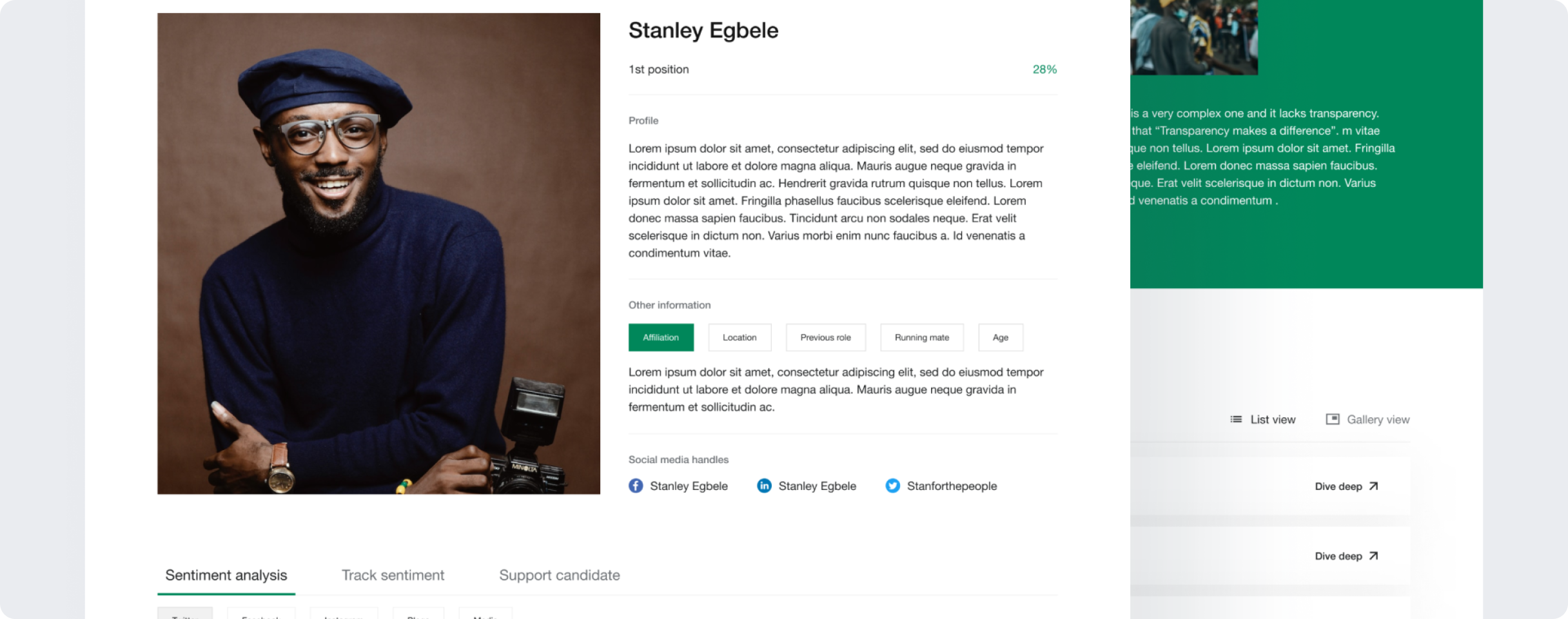1568x619 pixels.
Task: Click the Gallery view icon
Action: (x=1333, y=420)
